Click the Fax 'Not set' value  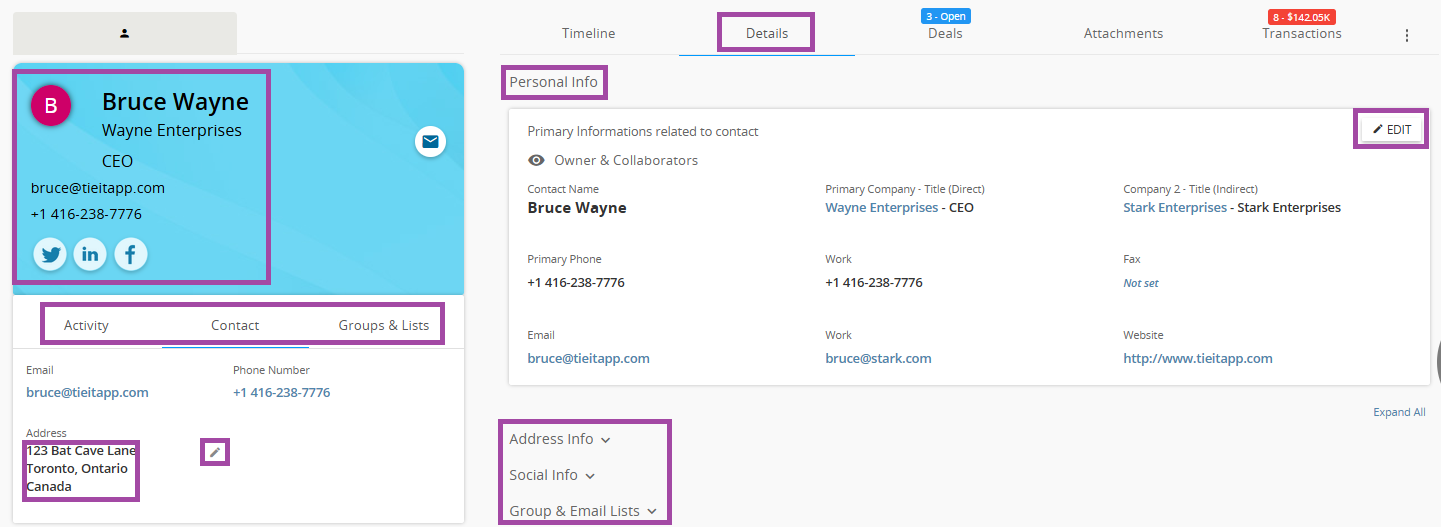click(x=1141, y=283)
